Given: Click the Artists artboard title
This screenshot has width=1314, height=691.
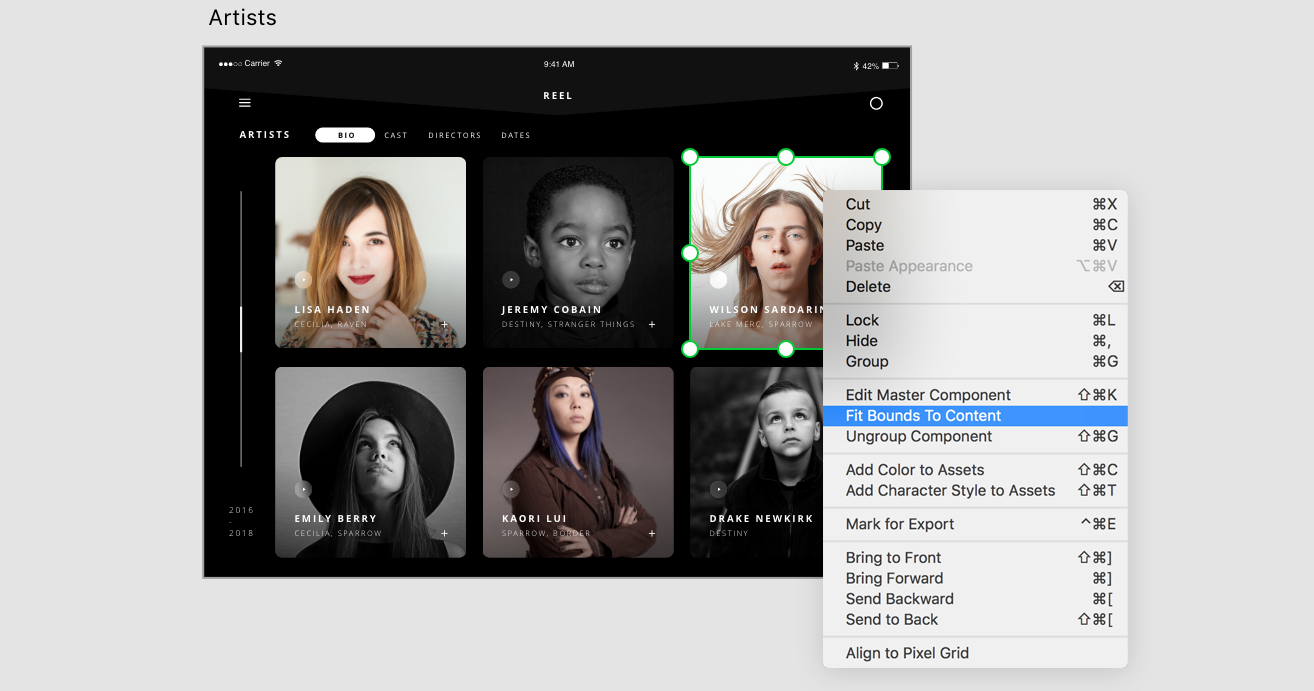Looking at the screenshot, I should tap(243, 18).
